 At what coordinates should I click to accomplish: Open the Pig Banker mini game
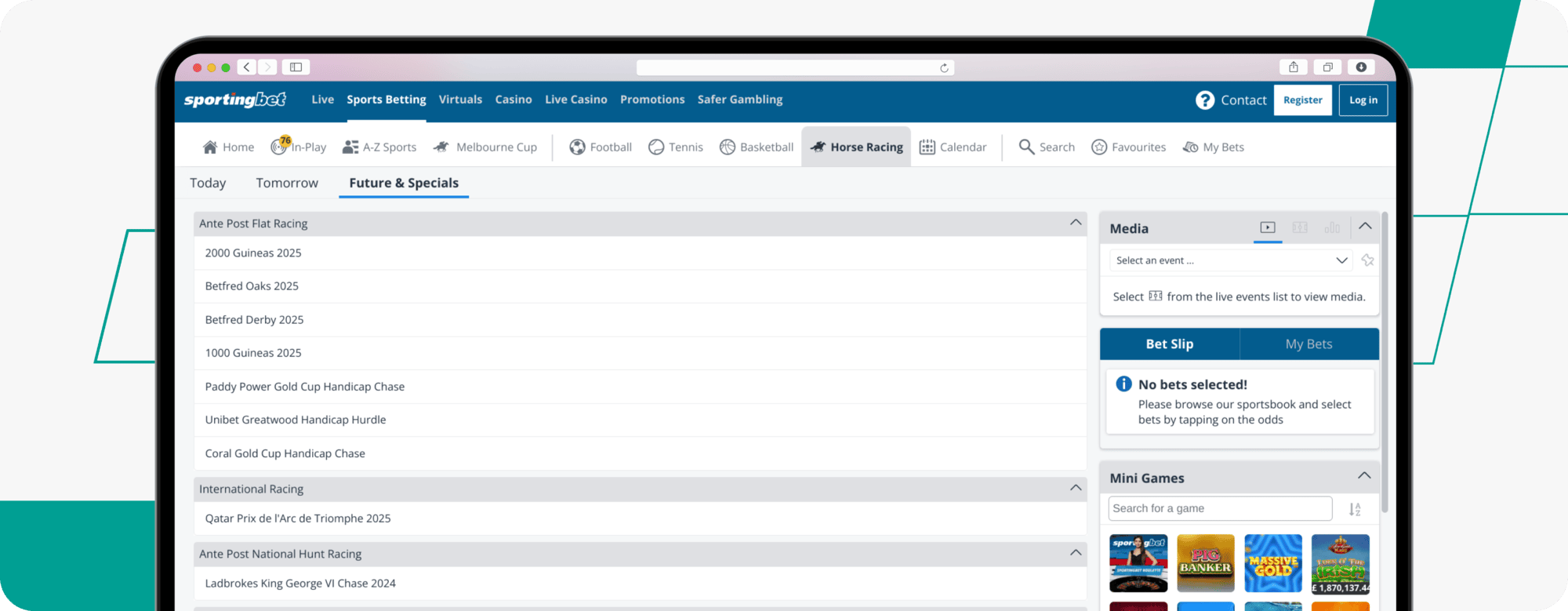(x=1206, y=563)
